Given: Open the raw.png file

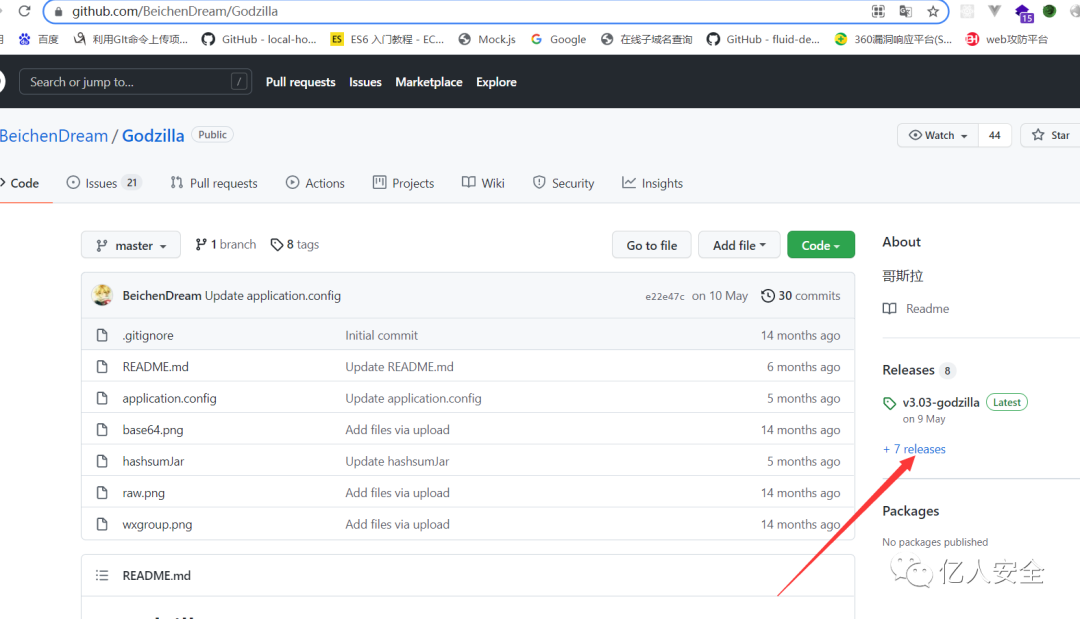Looking at the screenshot, I should click(x=143, y=493).
